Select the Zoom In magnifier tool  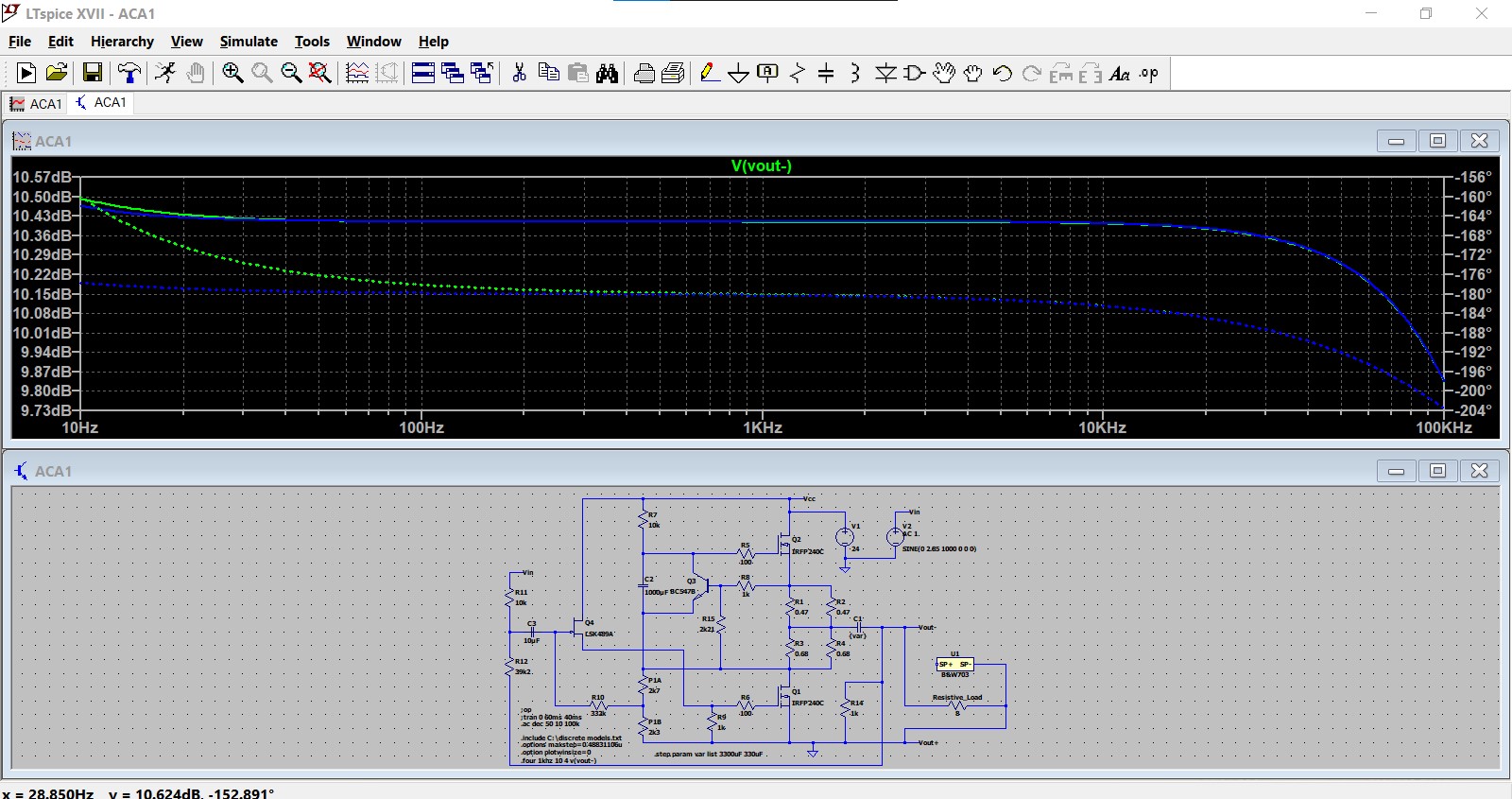[x=232, y=73]
